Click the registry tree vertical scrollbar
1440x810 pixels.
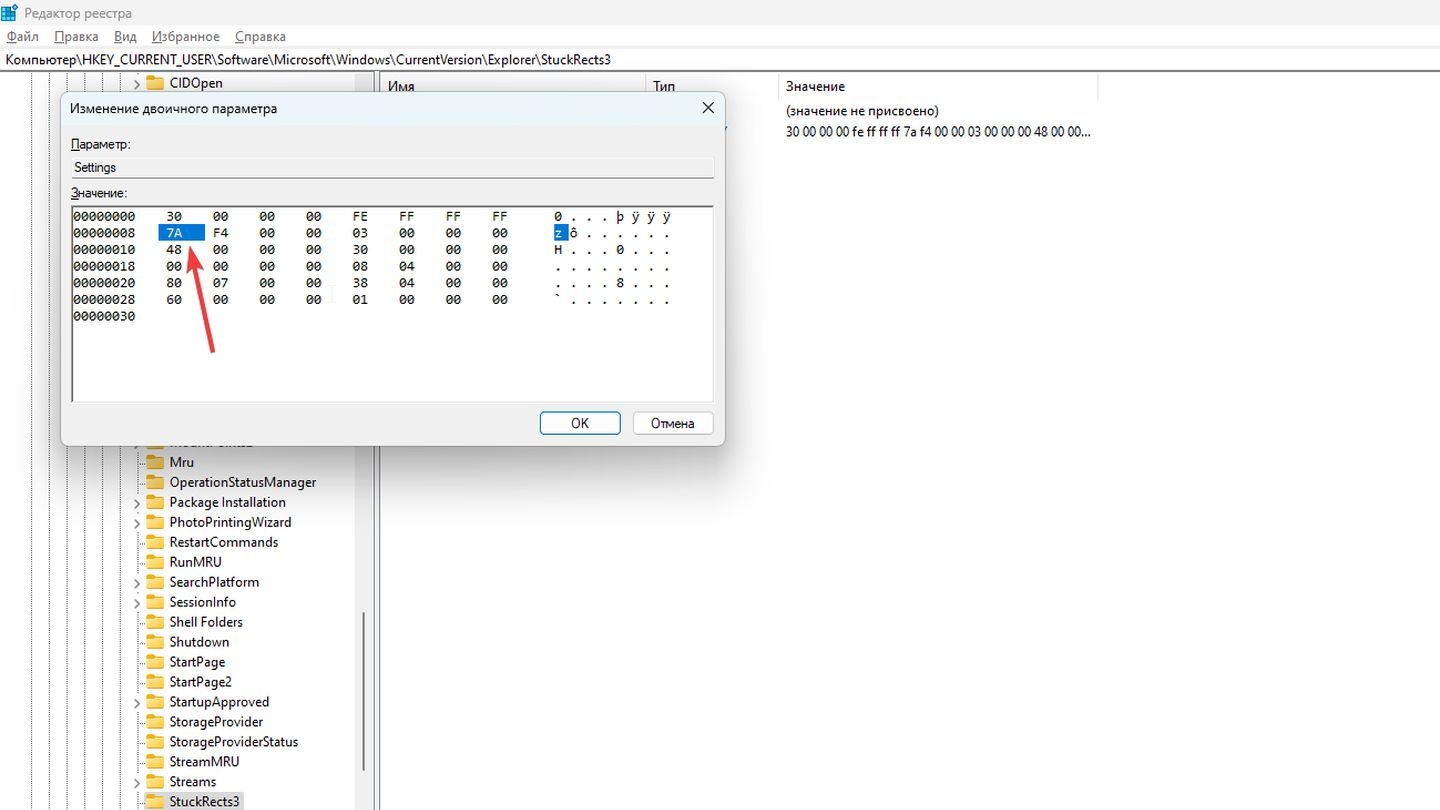(363, 692)
